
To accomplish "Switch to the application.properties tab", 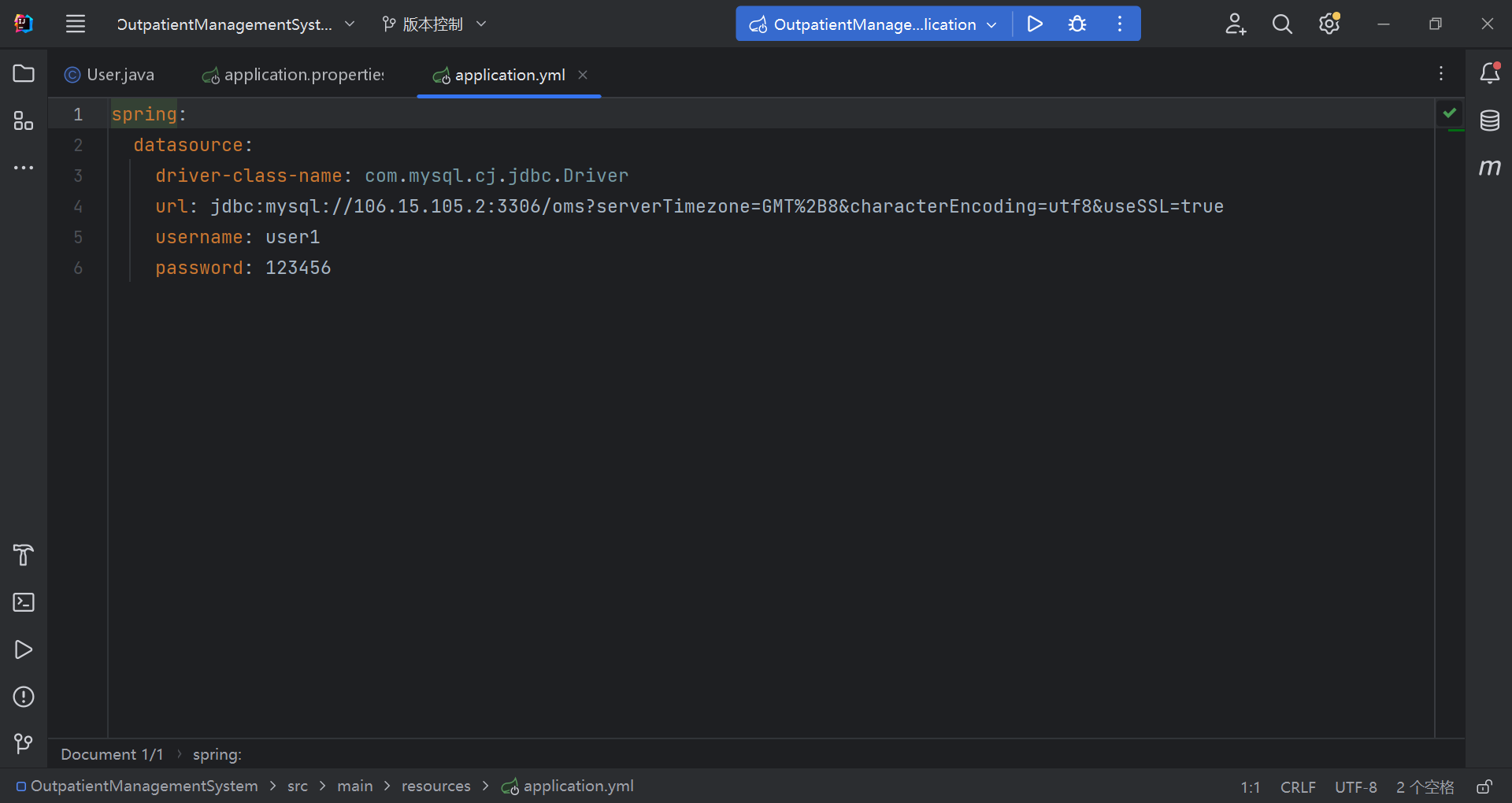I will (293, 75).
